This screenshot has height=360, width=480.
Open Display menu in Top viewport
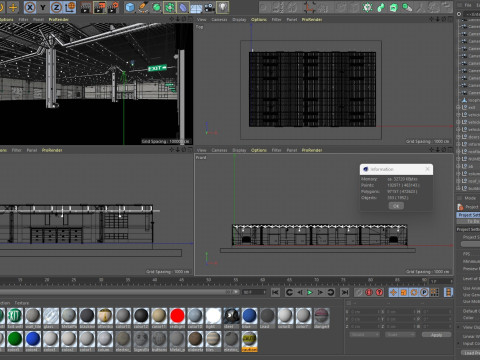(x=239, y=20)
